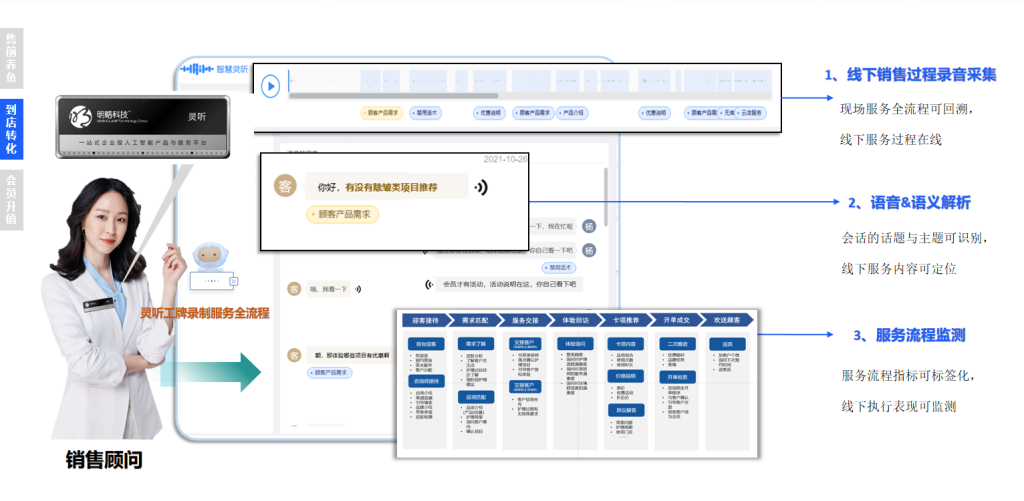
Task: Click the teal right arrow graphic
Action: pos(237,371)
